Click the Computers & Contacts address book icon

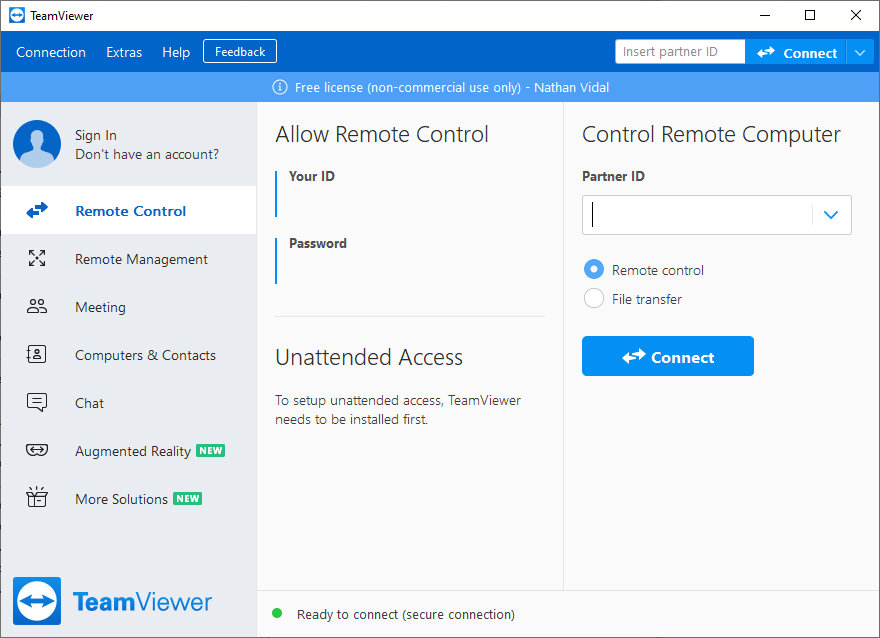click(x=37, y=355)
